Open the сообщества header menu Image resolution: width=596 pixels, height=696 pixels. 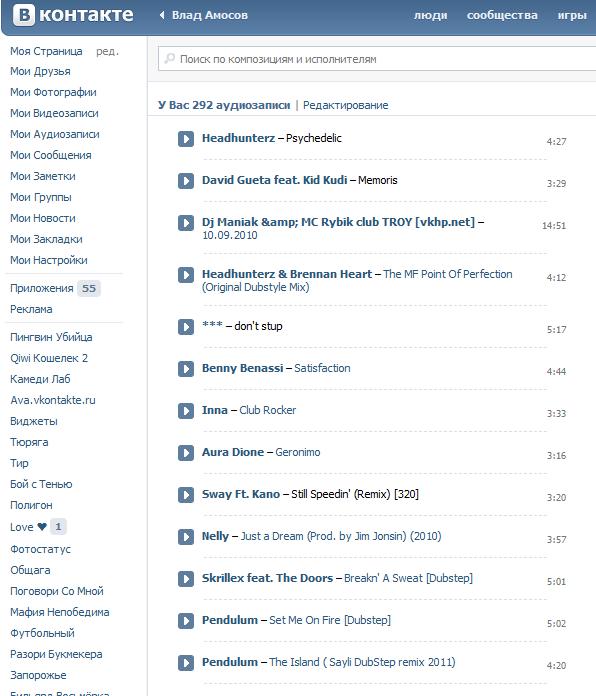[x=502, y=15]
